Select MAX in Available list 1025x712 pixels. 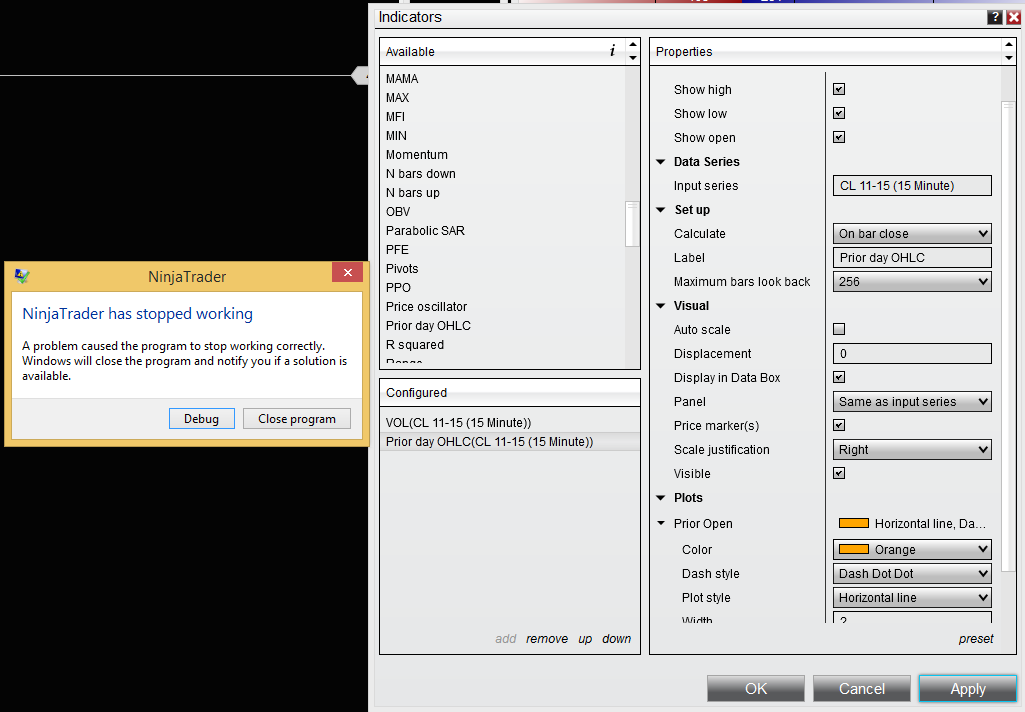pyautogui.click(x=397, y=97)
